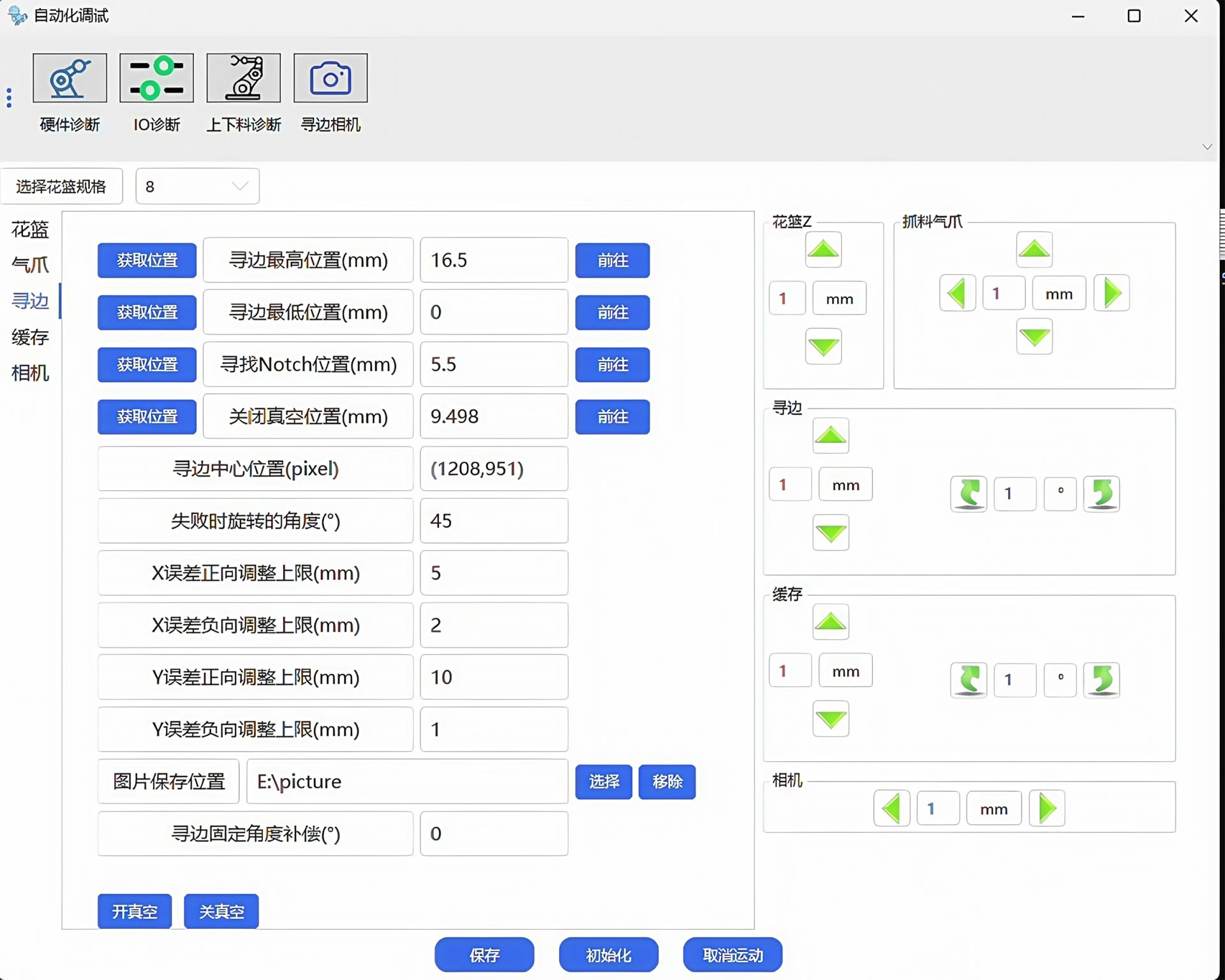Switch to the 花篮 side tab
1225x980 pixels.
coord(30,229)
